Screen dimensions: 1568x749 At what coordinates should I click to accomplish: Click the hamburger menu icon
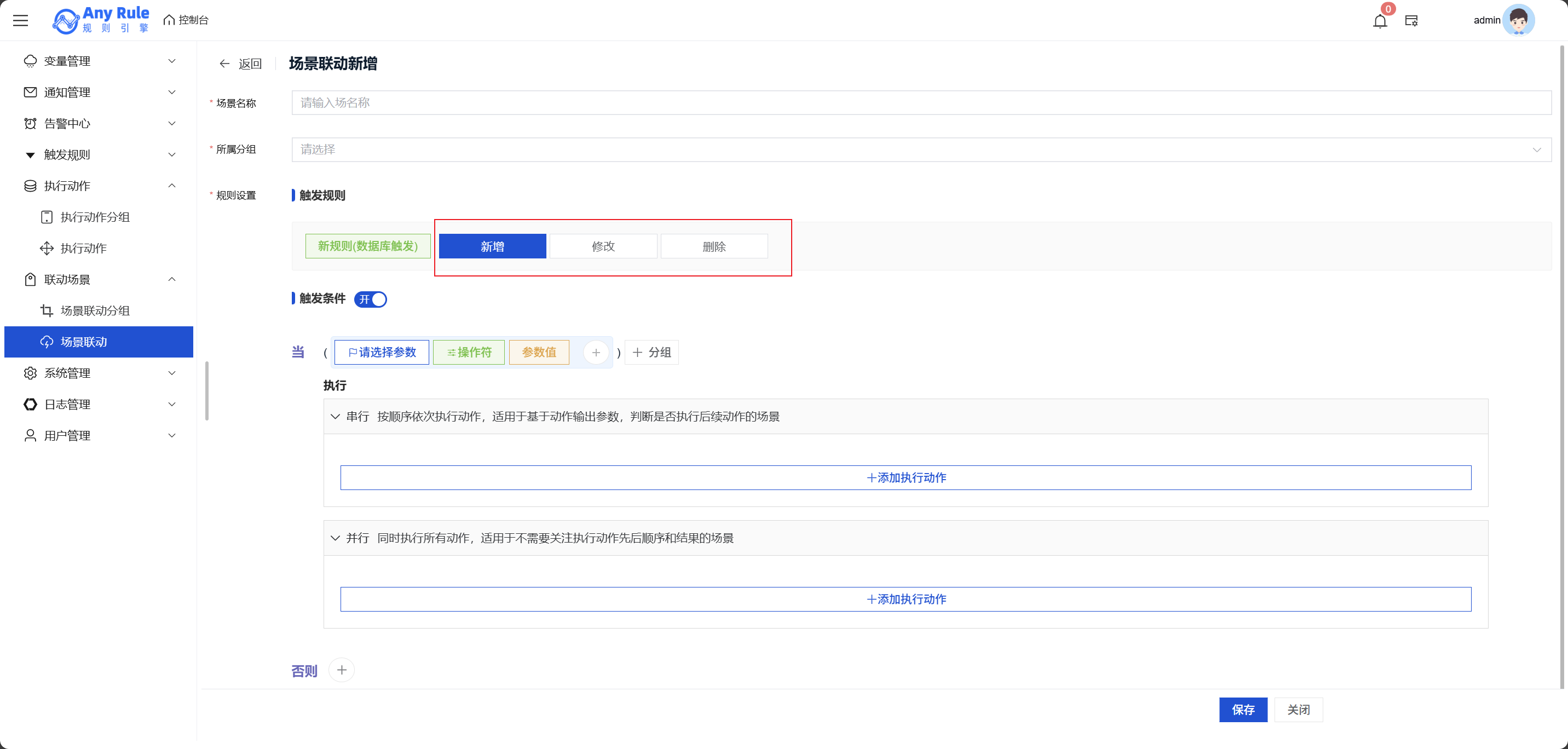(21, 21)
